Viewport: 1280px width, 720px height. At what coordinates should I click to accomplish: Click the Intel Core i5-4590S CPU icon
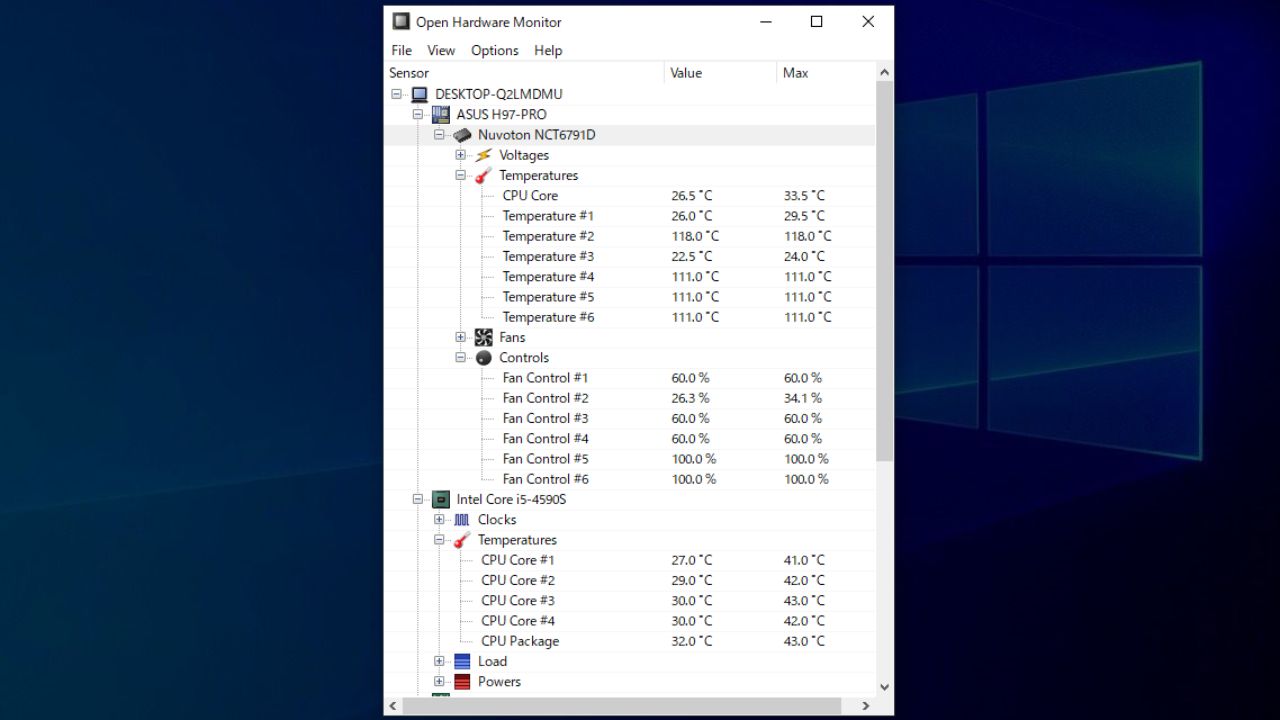(x=441, y=499)
